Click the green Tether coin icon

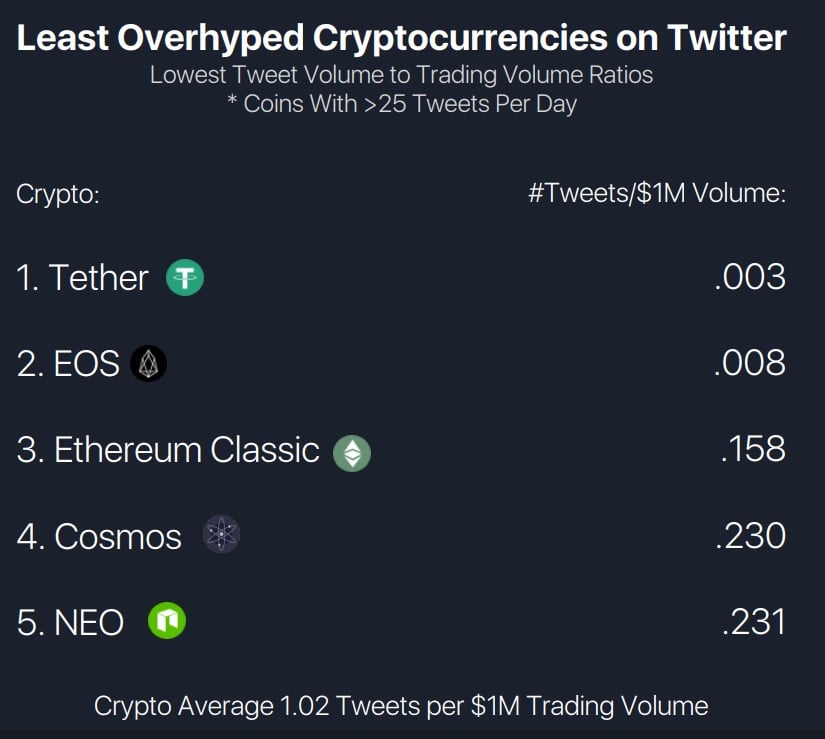[185, 278]
